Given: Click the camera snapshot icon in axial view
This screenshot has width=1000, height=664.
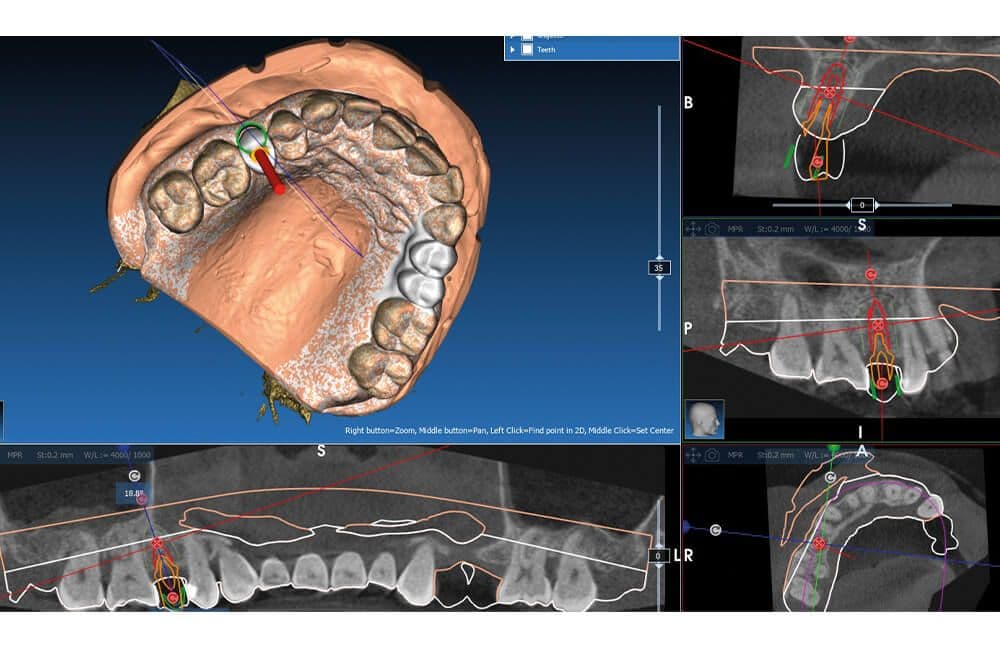Looking at the screenshot, I should tap(712, 455).
